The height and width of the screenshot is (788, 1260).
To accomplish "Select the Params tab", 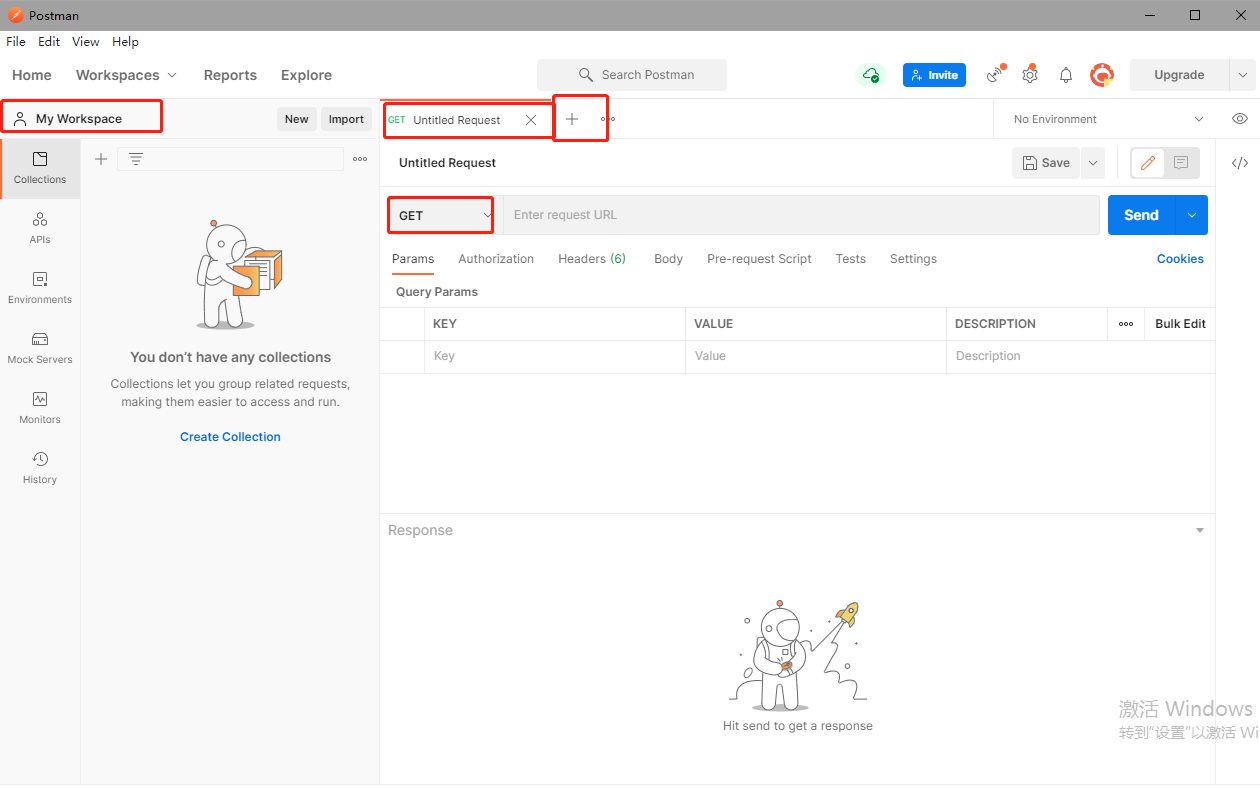I will click(x=413, y=259).
